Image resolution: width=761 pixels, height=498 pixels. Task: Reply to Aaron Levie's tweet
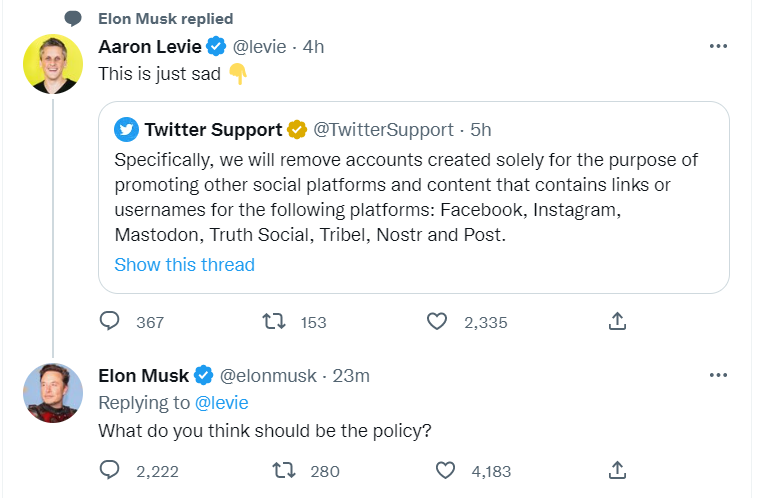[110, 321]
